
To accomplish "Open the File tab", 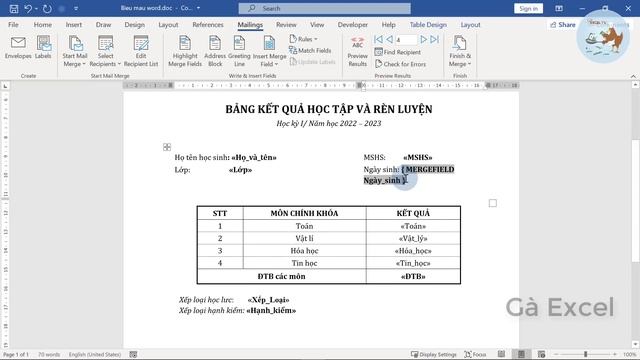I will coord(13,25).
